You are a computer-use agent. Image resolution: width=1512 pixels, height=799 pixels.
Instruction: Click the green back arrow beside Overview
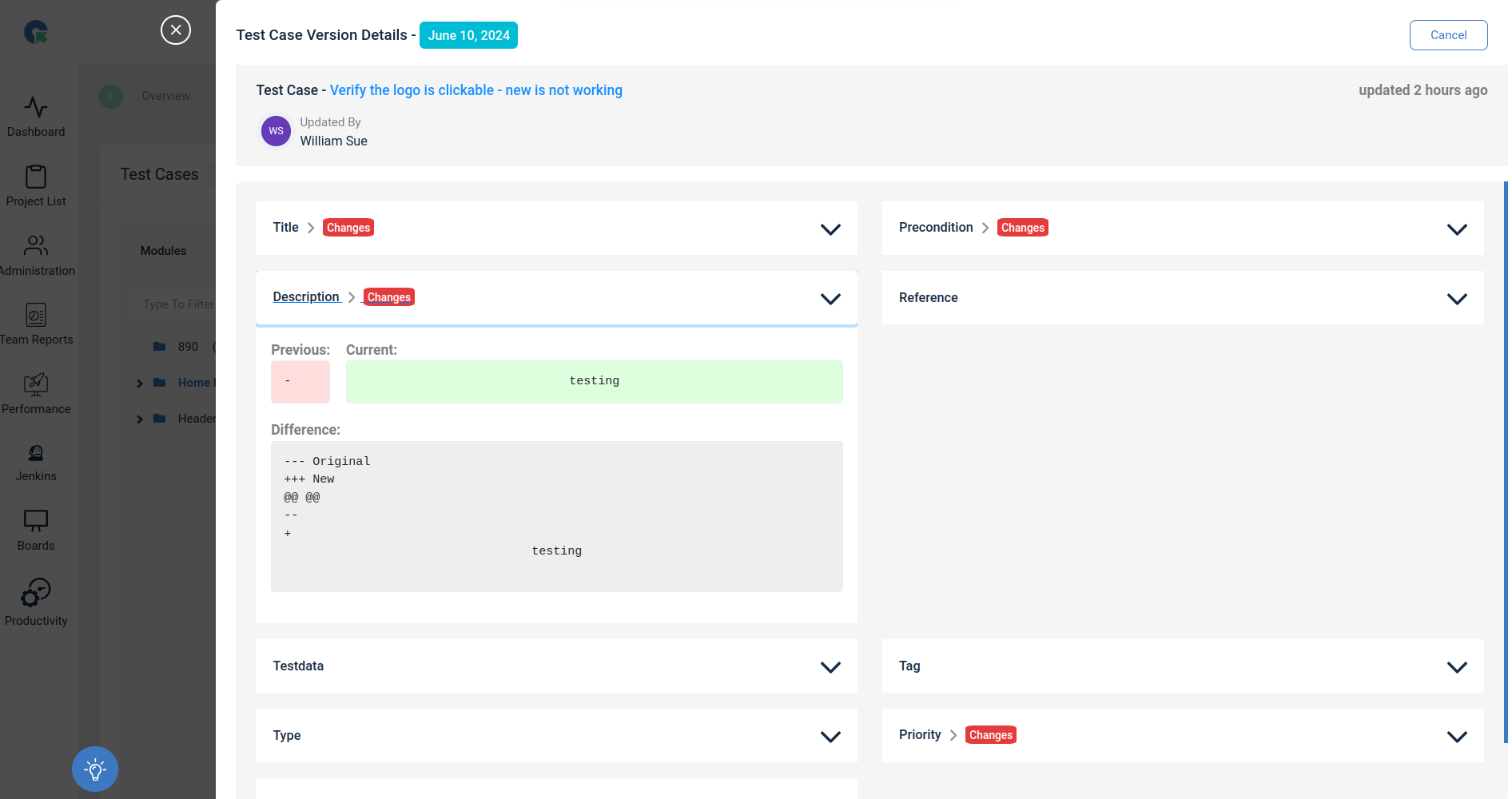pos(111,97)
